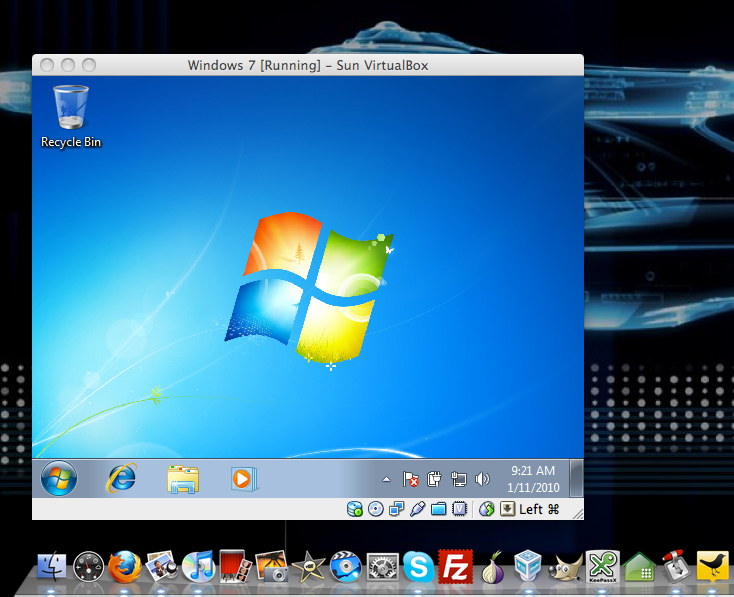Launch FileZilla from the Dock
The height and width of the screenshot is (597, 734).
(x=455, y=567)
